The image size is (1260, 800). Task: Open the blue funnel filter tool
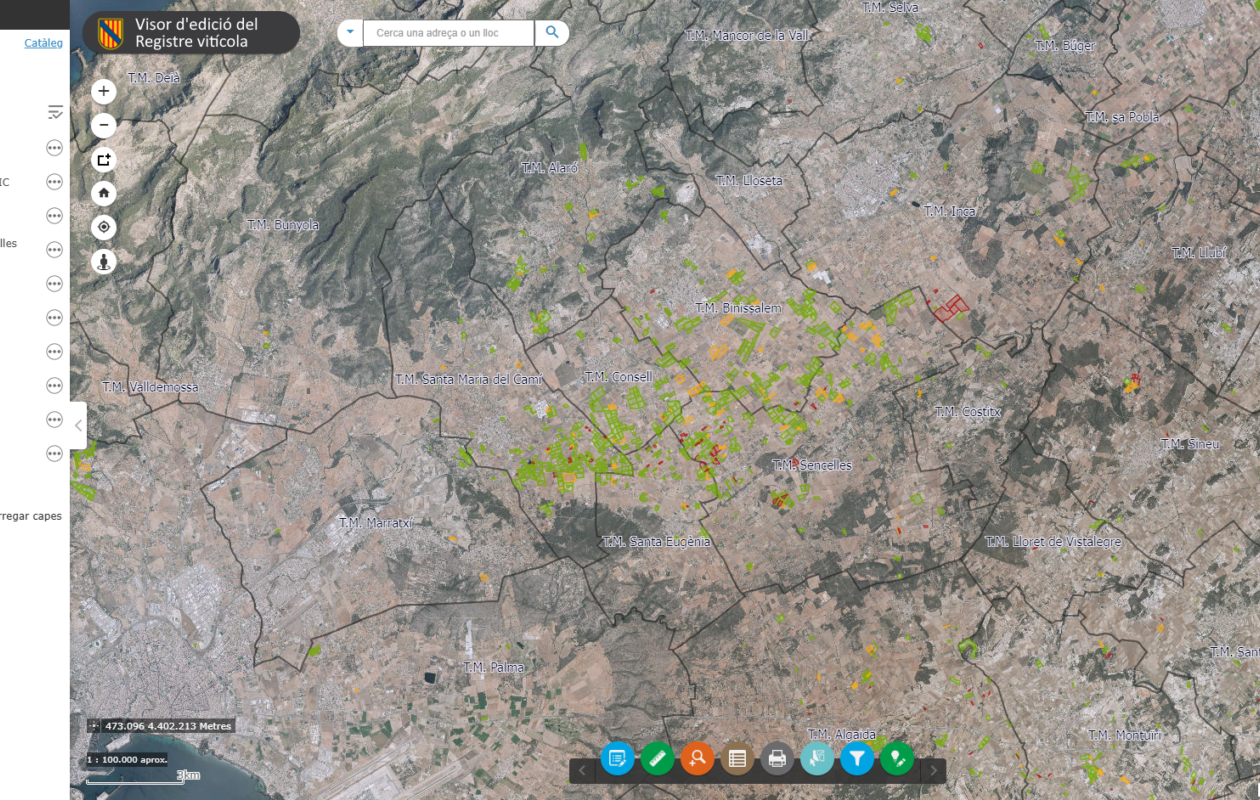pos(857,759)
